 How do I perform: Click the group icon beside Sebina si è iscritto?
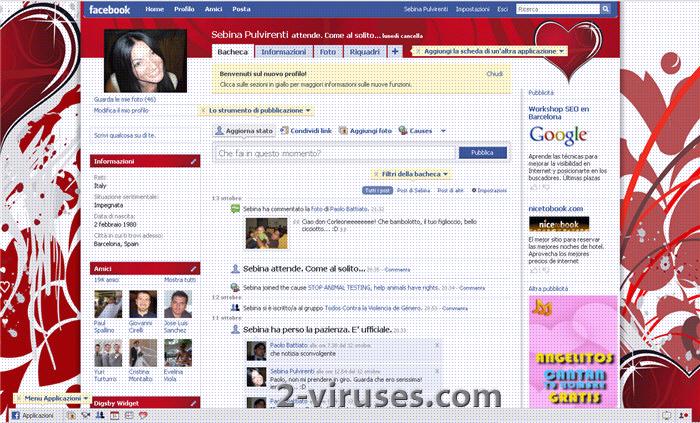(x=235, y=307)
